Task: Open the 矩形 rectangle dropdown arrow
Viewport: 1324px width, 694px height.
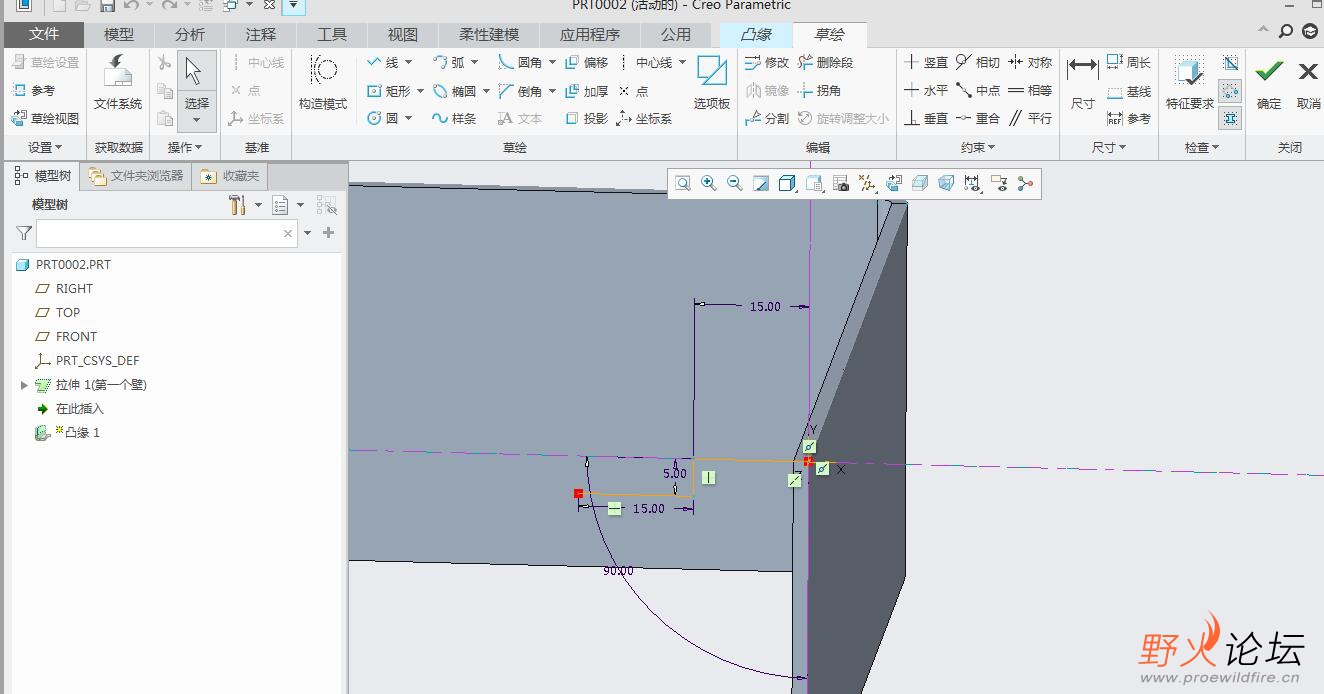Action: pyautogui.click(x=421, y=91)
